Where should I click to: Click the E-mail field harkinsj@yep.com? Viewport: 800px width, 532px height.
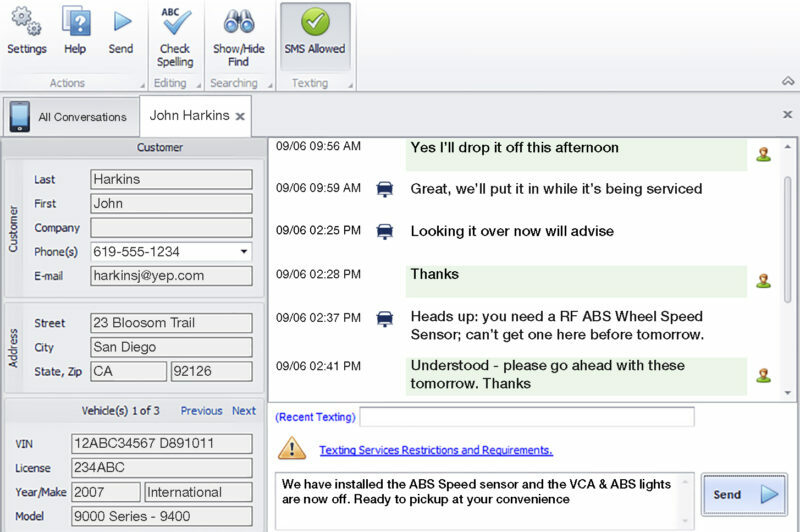pos(171,275)
